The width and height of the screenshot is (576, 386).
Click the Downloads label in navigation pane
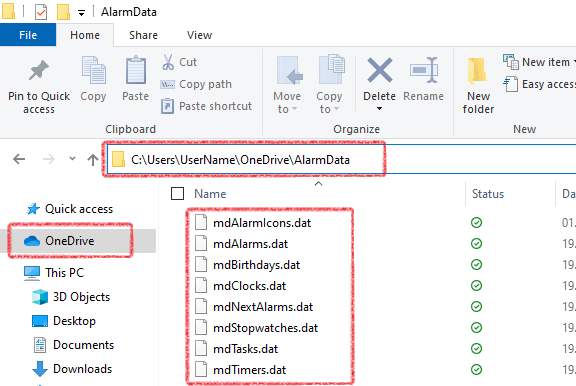point(82,369)
